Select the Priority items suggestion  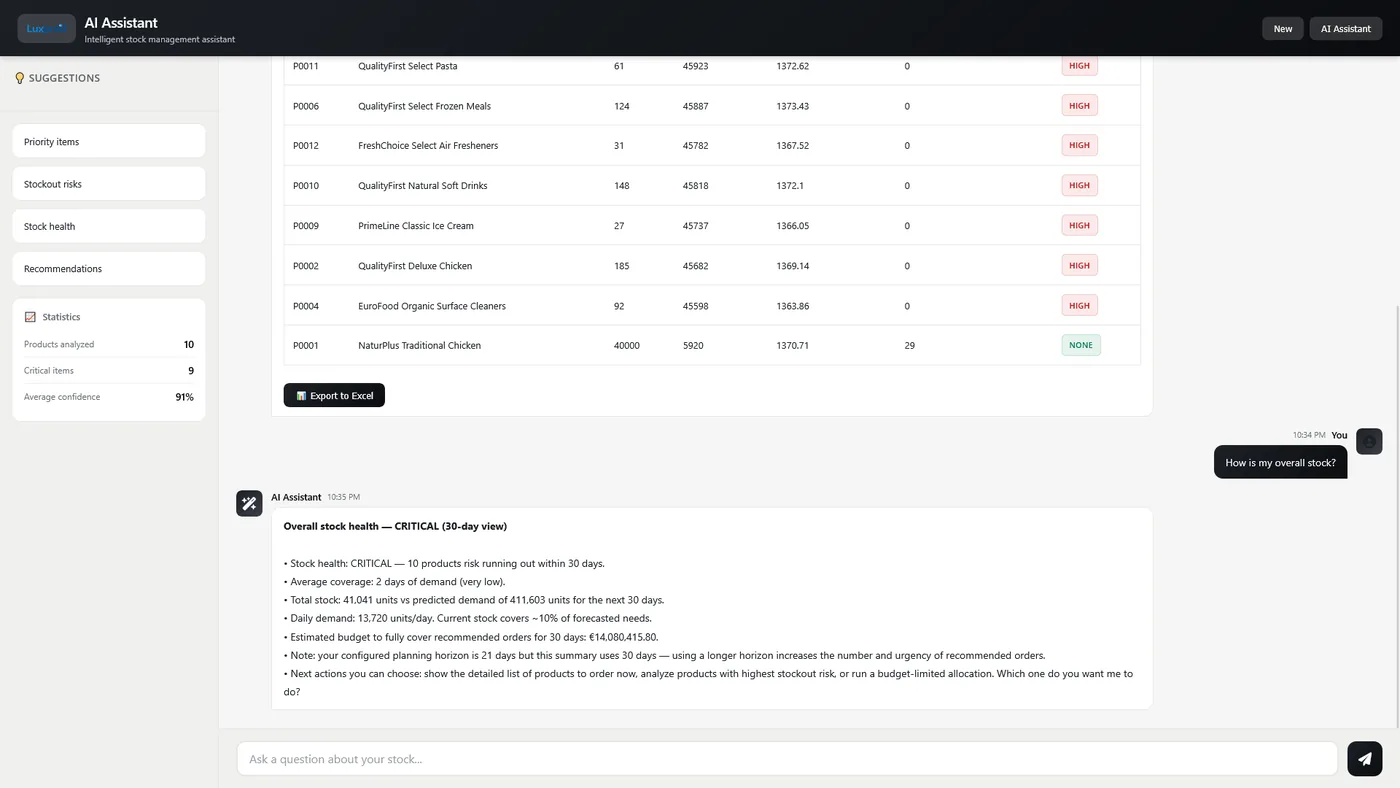coord(109,141)
